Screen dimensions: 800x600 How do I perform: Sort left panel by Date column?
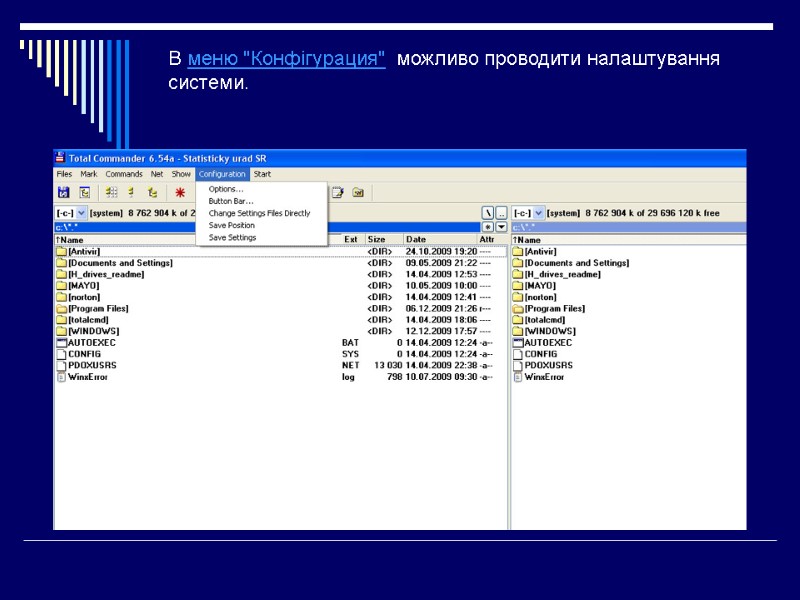(x=440, y=239)
